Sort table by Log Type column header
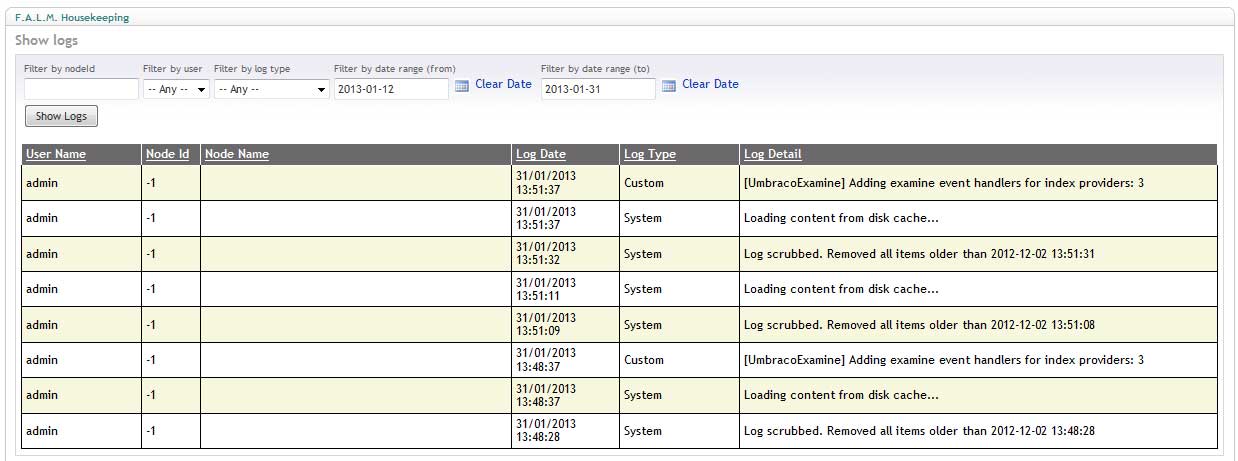The width and height of the screenshot is (1238, 461). 650,154
